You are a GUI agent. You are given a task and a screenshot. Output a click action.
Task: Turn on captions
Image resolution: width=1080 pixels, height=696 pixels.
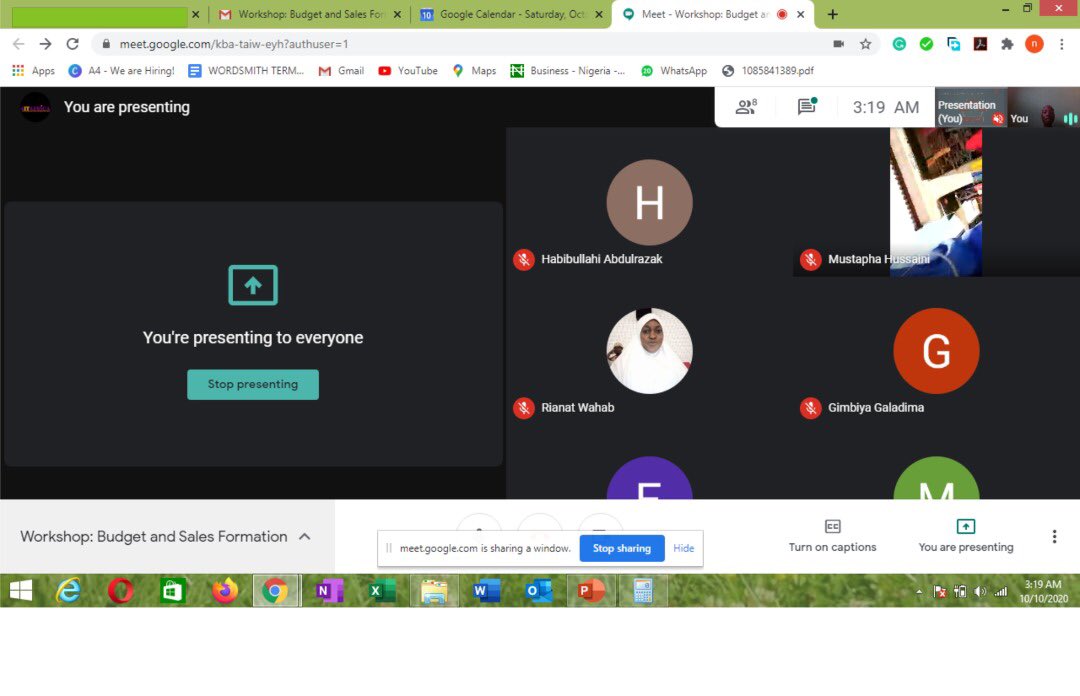click(x=832, y=536)
